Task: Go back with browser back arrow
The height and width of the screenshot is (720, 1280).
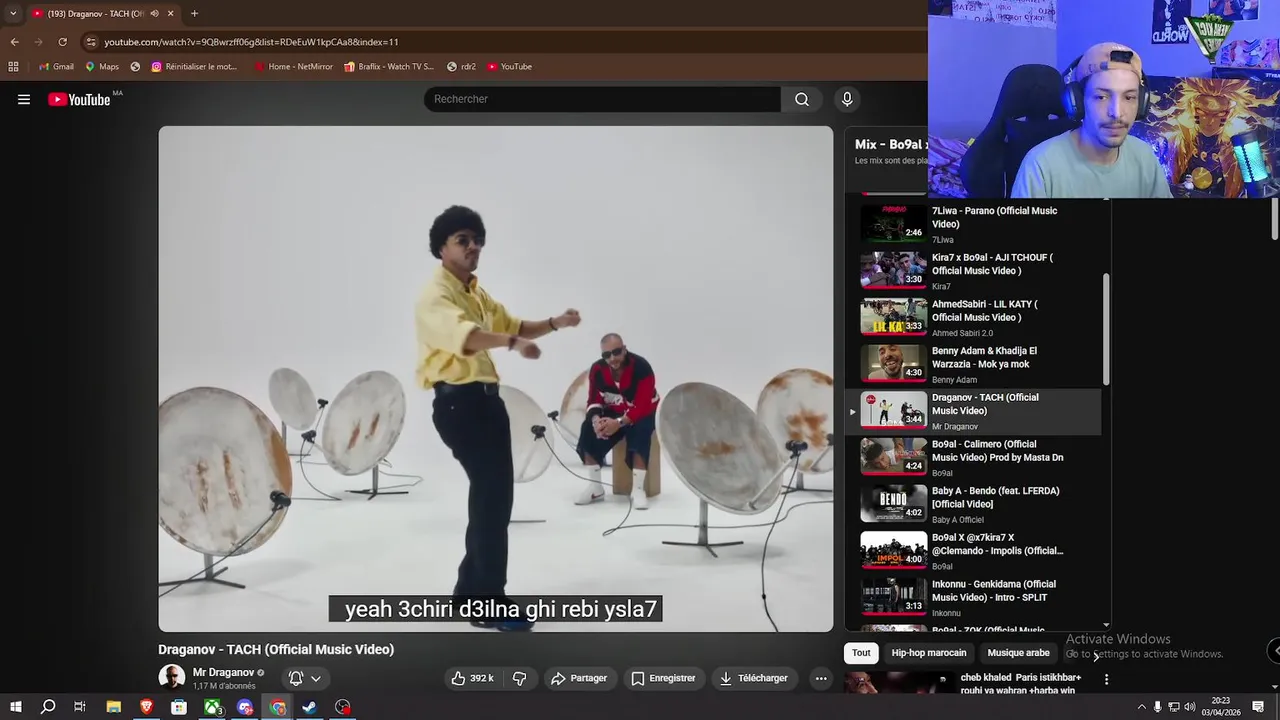Action: click(14, 42)
